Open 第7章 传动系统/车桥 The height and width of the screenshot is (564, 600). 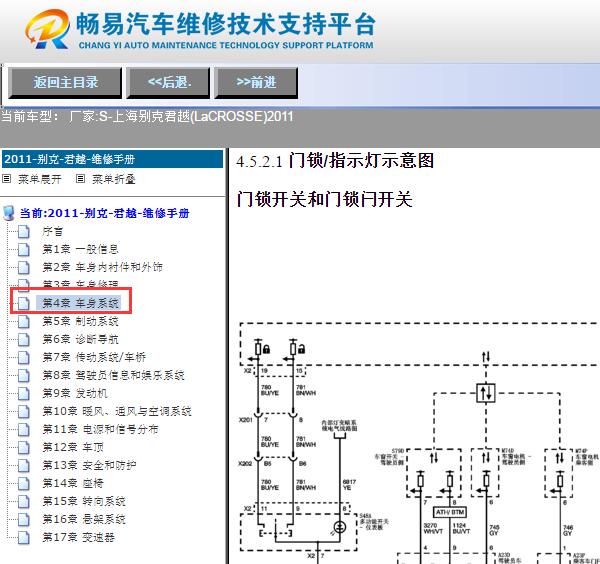coord(94,357)
